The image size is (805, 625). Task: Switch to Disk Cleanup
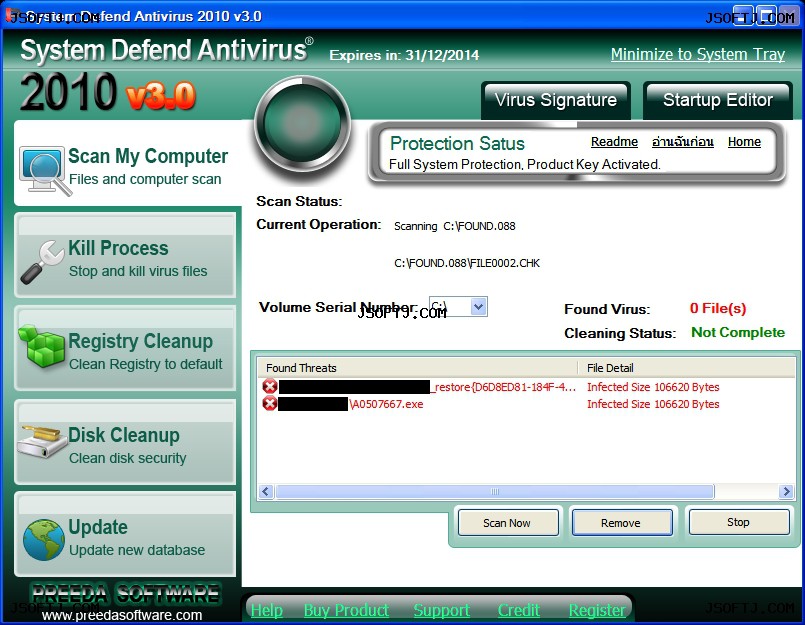(x=125, y=443)
